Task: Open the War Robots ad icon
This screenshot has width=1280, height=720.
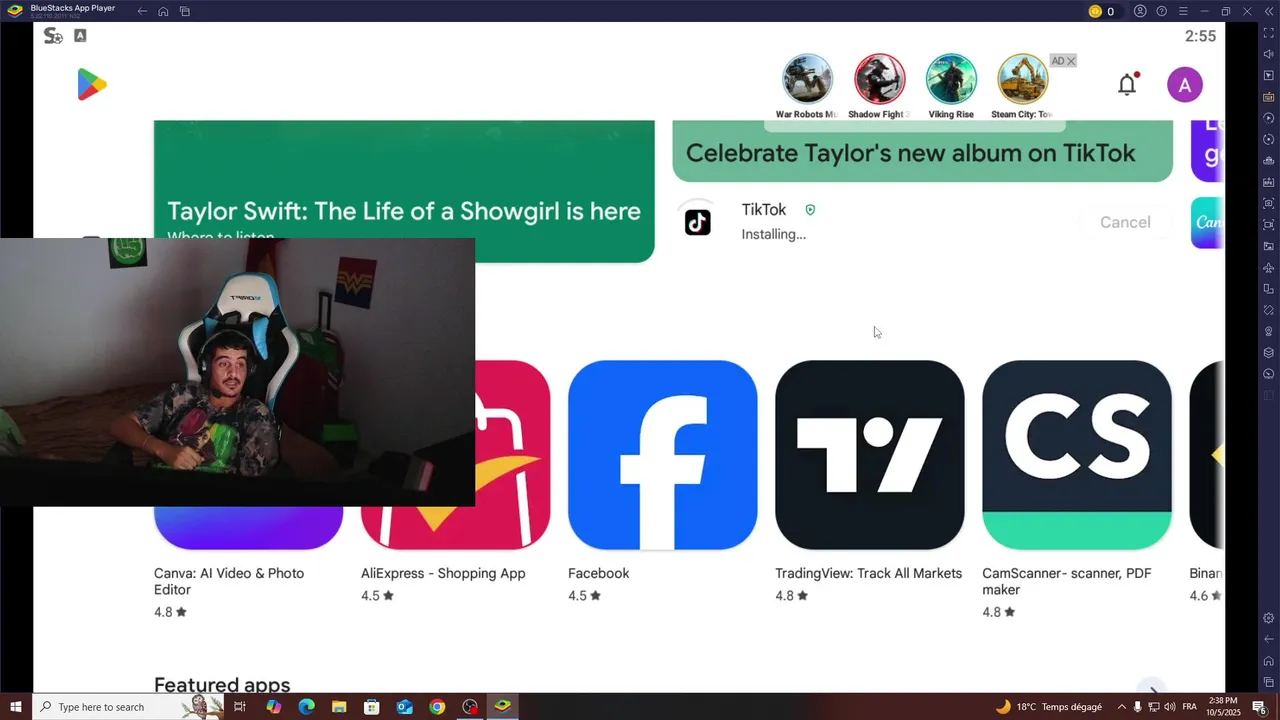Action: 806,79
